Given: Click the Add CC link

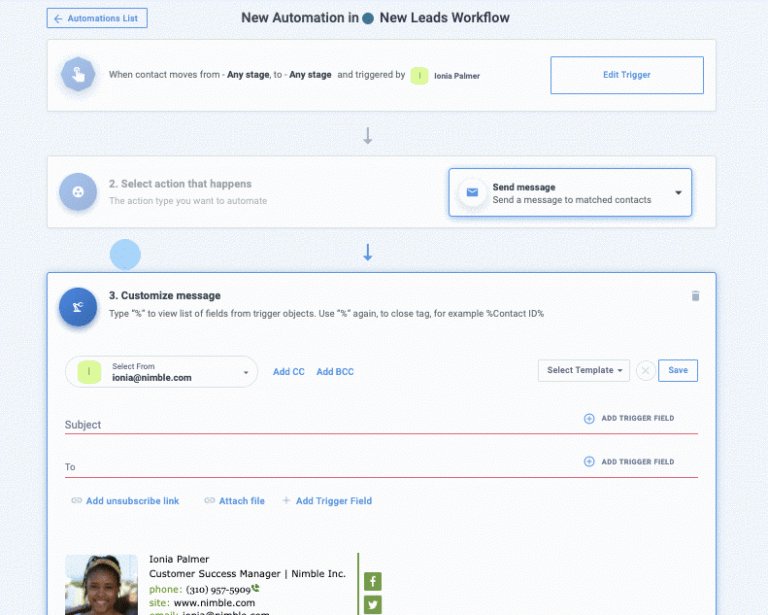Looking at the screenshot, I should (x=289, y=372).
